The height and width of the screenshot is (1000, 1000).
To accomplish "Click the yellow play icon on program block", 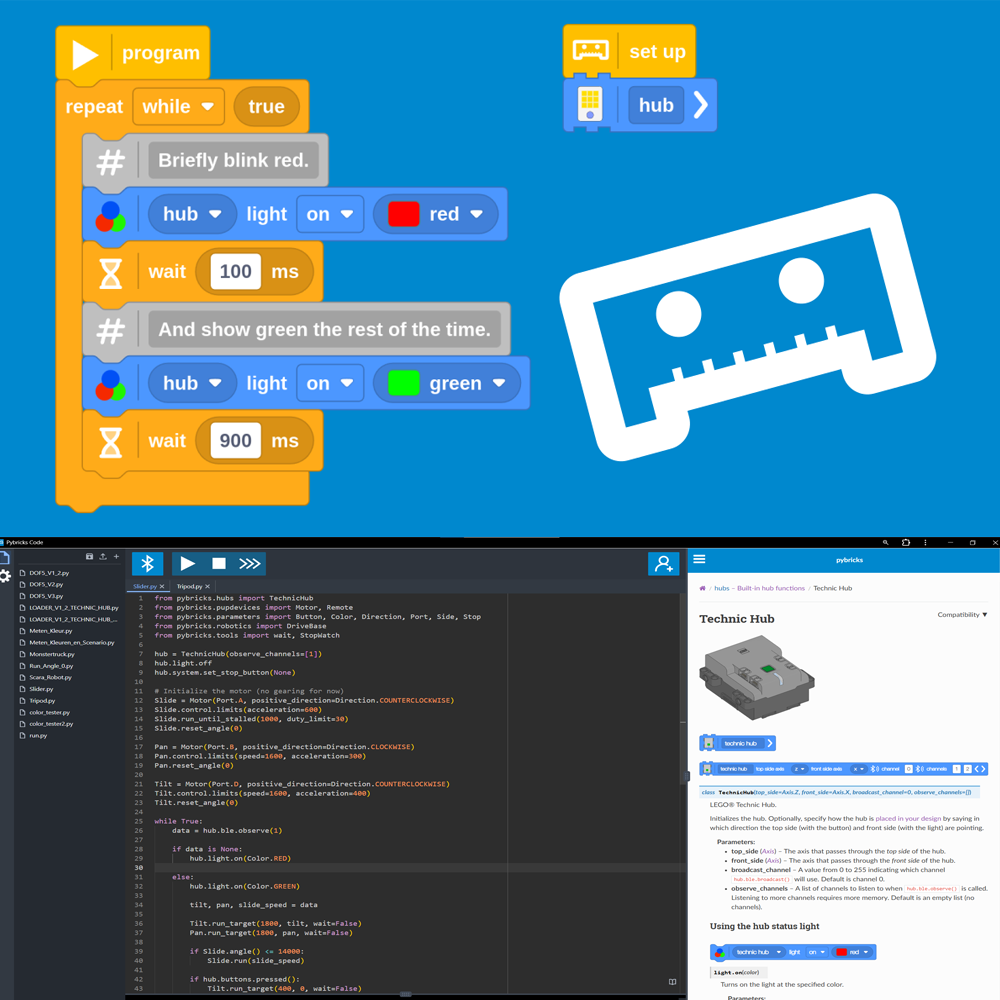I will [85, 55].
